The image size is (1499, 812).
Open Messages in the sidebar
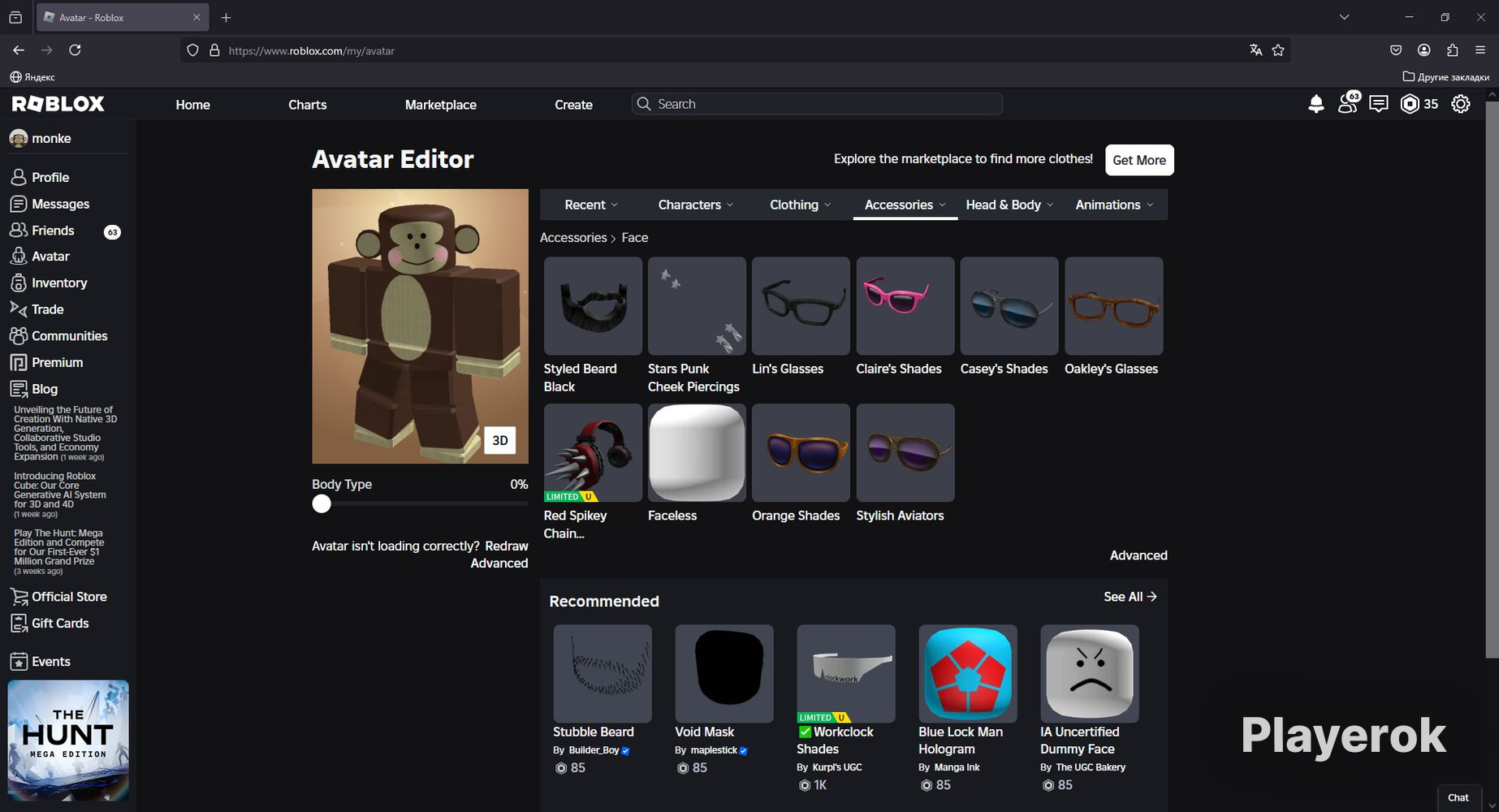61,204
